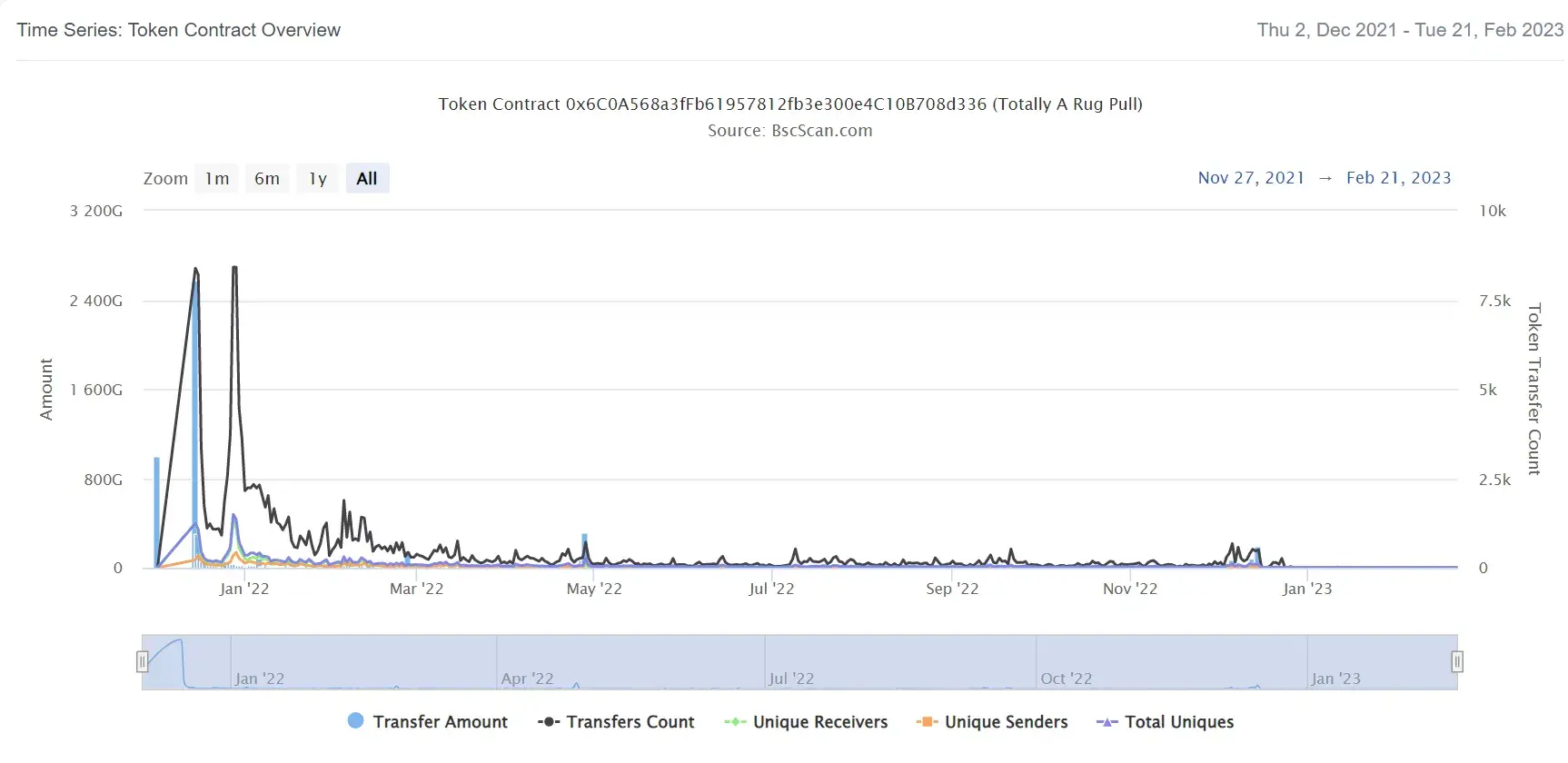Click the 3 200G amount axis label
1568x763 pixels.
tap(96, 211)
